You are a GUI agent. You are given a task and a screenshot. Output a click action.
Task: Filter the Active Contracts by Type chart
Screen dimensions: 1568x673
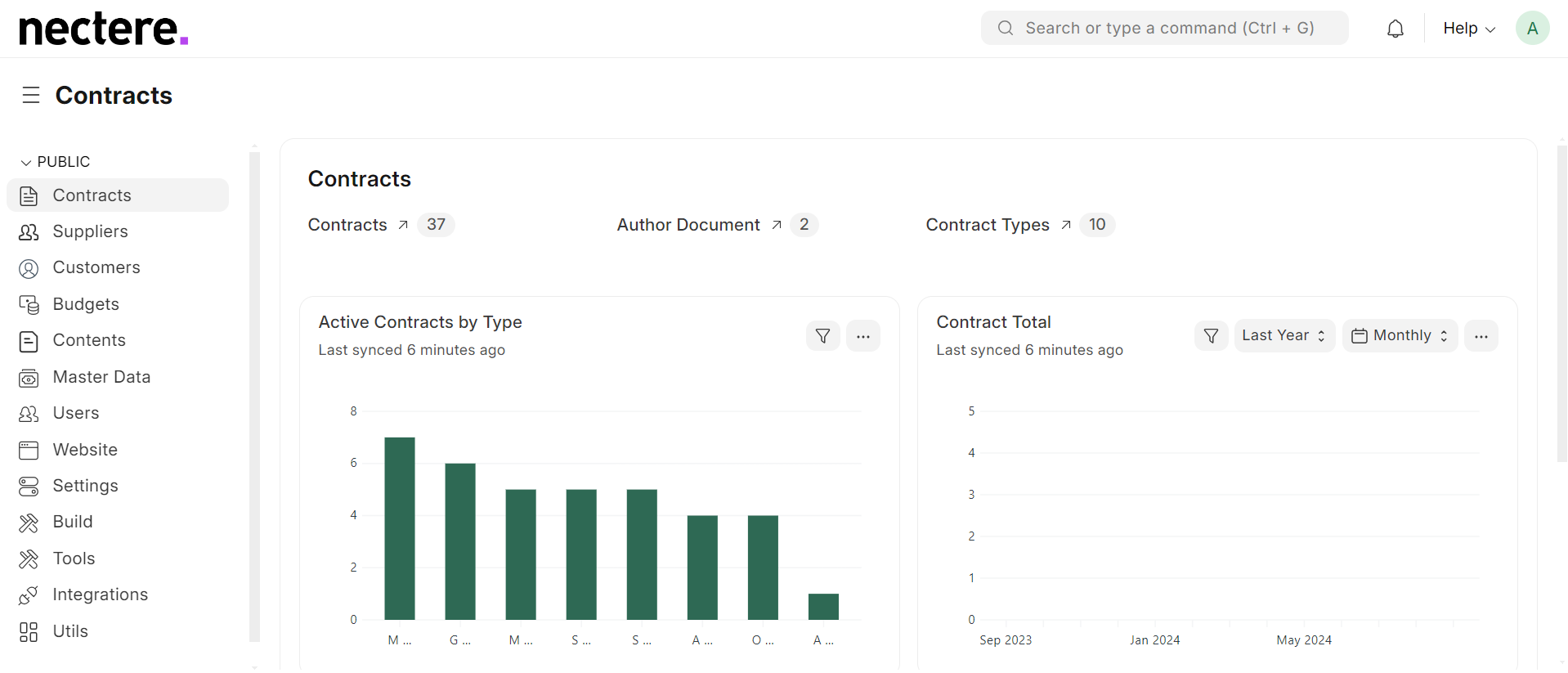[x=823, y=336]
